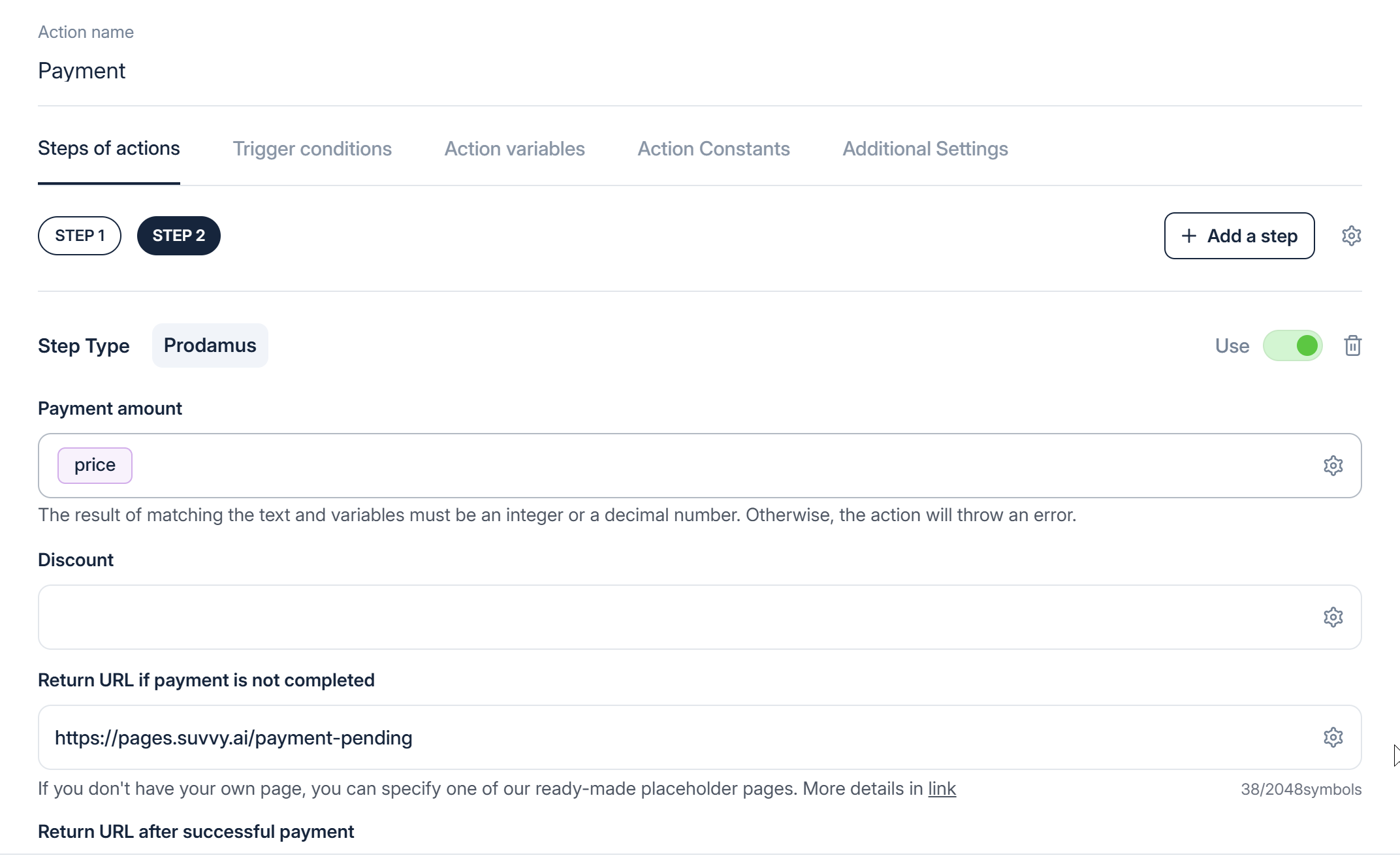Edit the Payment action name field

pyautogui.click(x=392, y=71)
